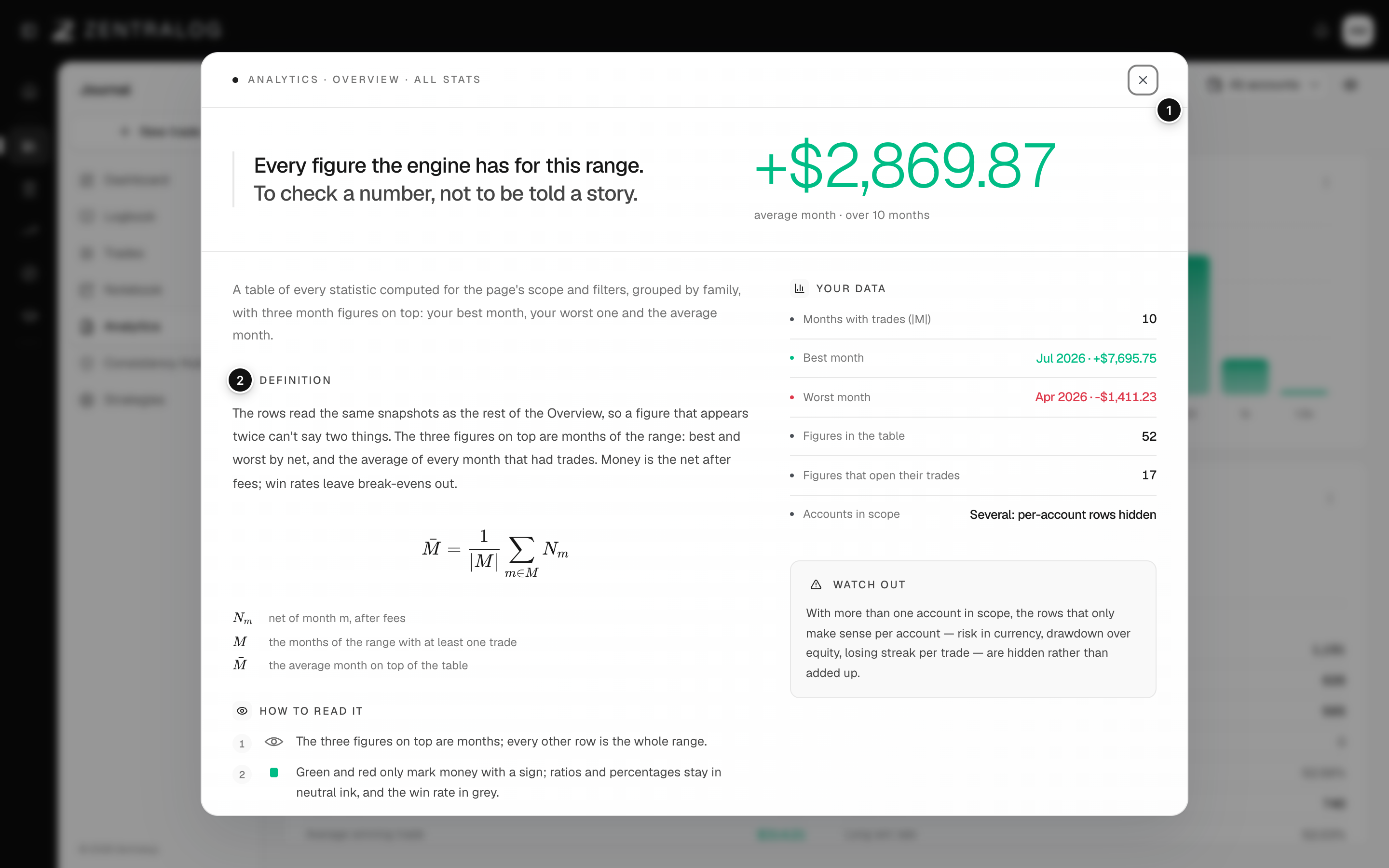Viewport: 1389px width, 868px height.
Task: Click the 'average month · over 10 months' caption
Action: (842, 215)
